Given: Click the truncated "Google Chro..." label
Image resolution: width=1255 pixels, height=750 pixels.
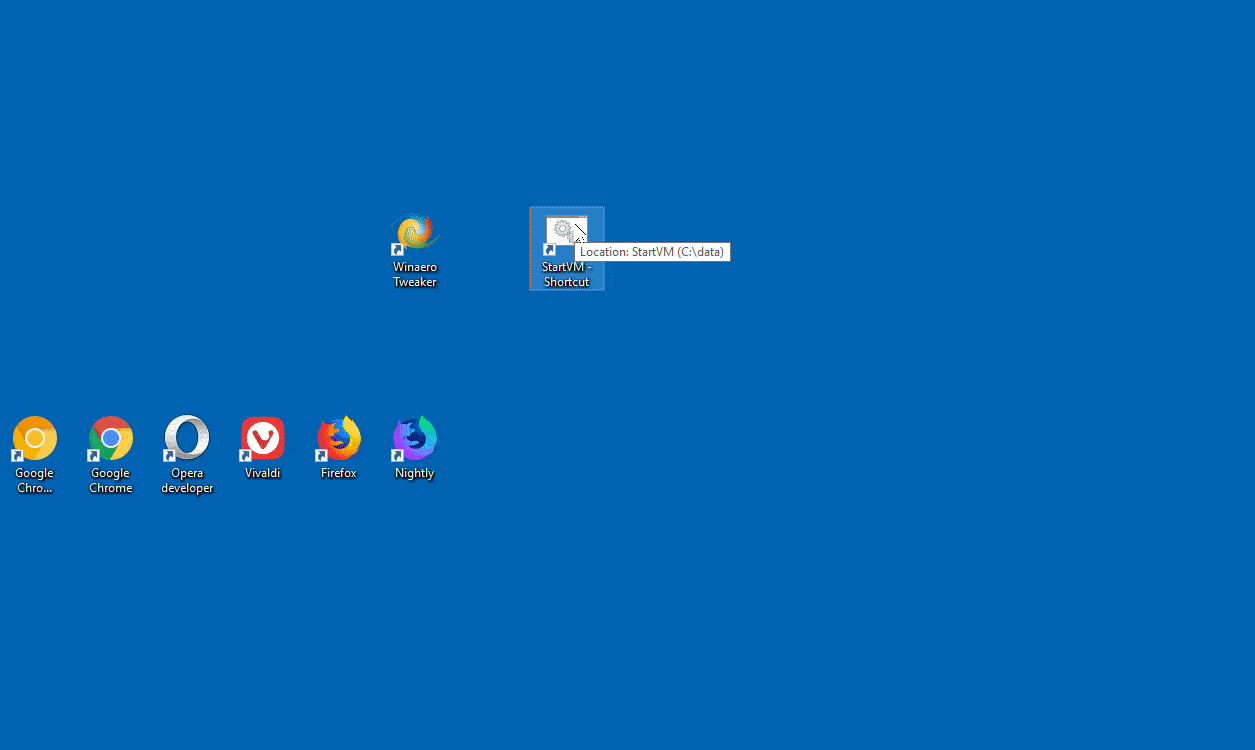Looking at the screenshot, I should [35, 481].
